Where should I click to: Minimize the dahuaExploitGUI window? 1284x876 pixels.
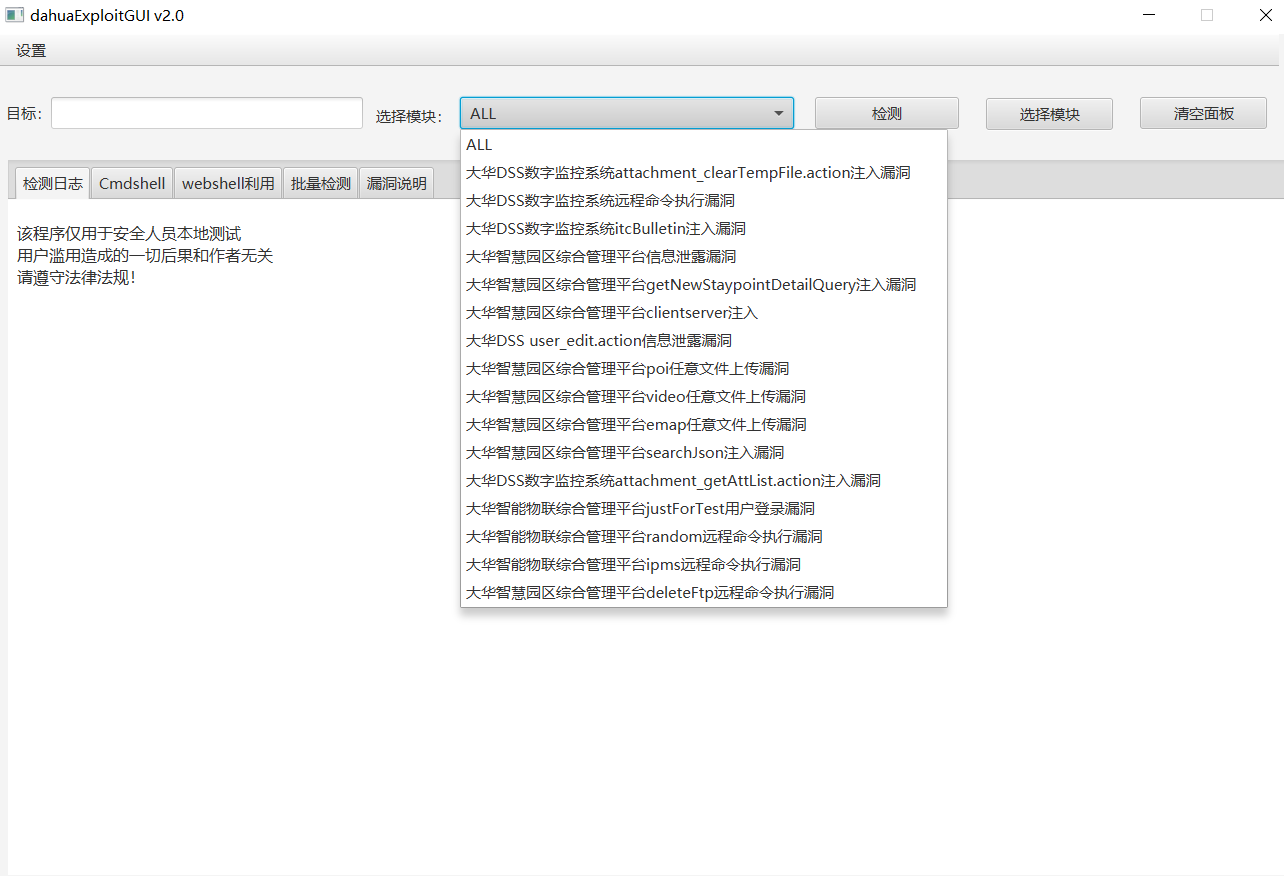click(x=1151, y=15)
